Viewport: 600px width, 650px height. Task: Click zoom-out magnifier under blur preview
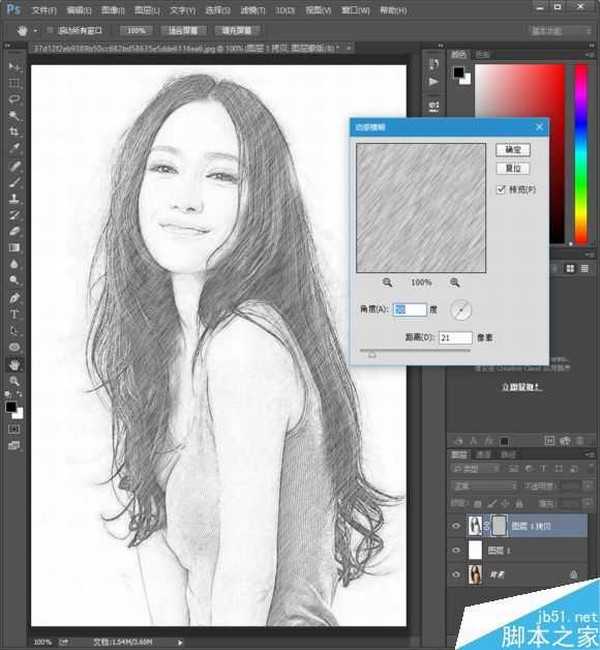[x=387, y=283]
